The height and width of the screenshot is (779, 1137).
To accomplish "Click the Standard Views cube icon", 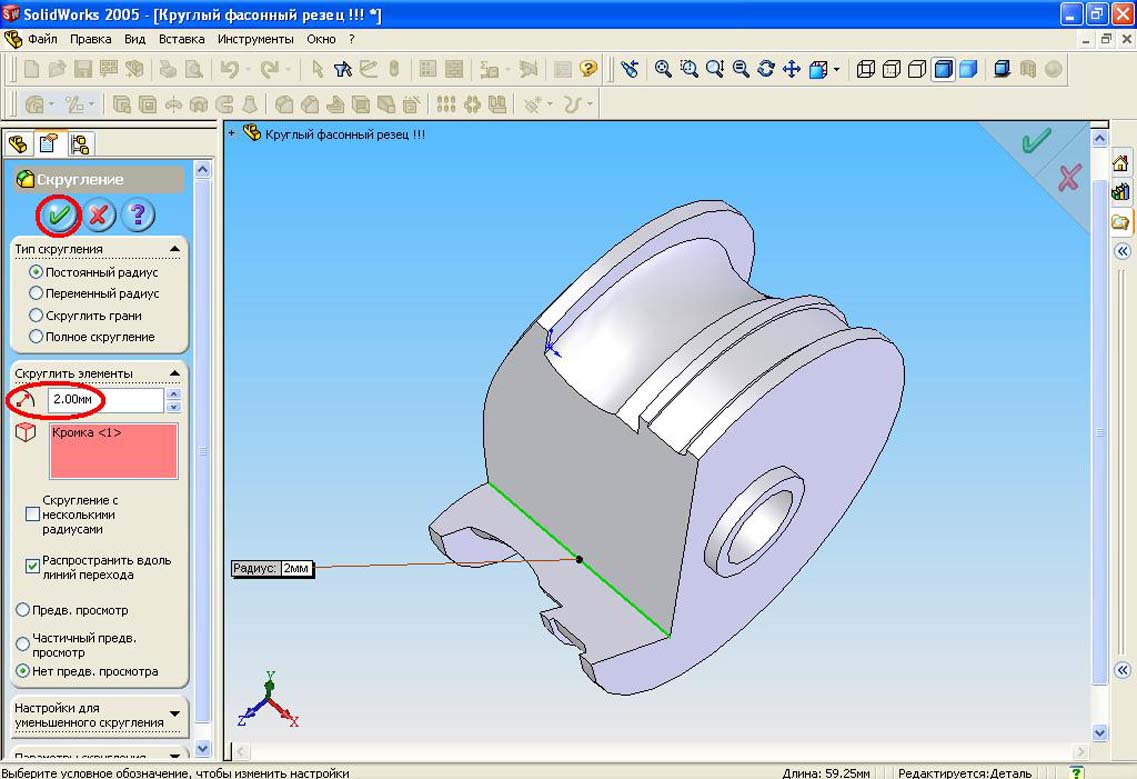I will [818, 70].
